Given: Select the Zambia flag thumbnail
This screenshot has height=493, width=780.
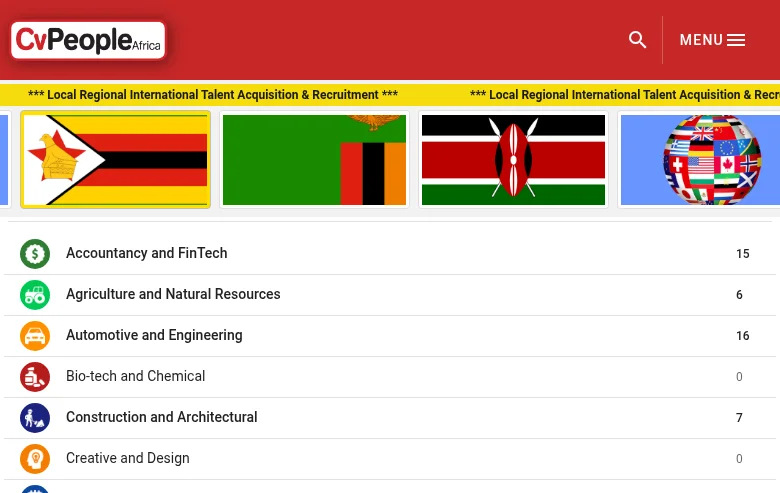Looking at the screenshot, I should point(314,160).
